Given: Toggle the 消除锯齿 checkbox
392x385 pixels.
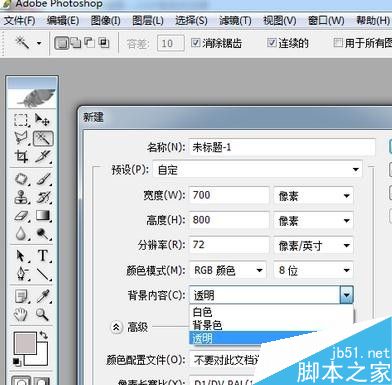Looking at the screenshot, I should pyautogui.click(x=195, y=43).
